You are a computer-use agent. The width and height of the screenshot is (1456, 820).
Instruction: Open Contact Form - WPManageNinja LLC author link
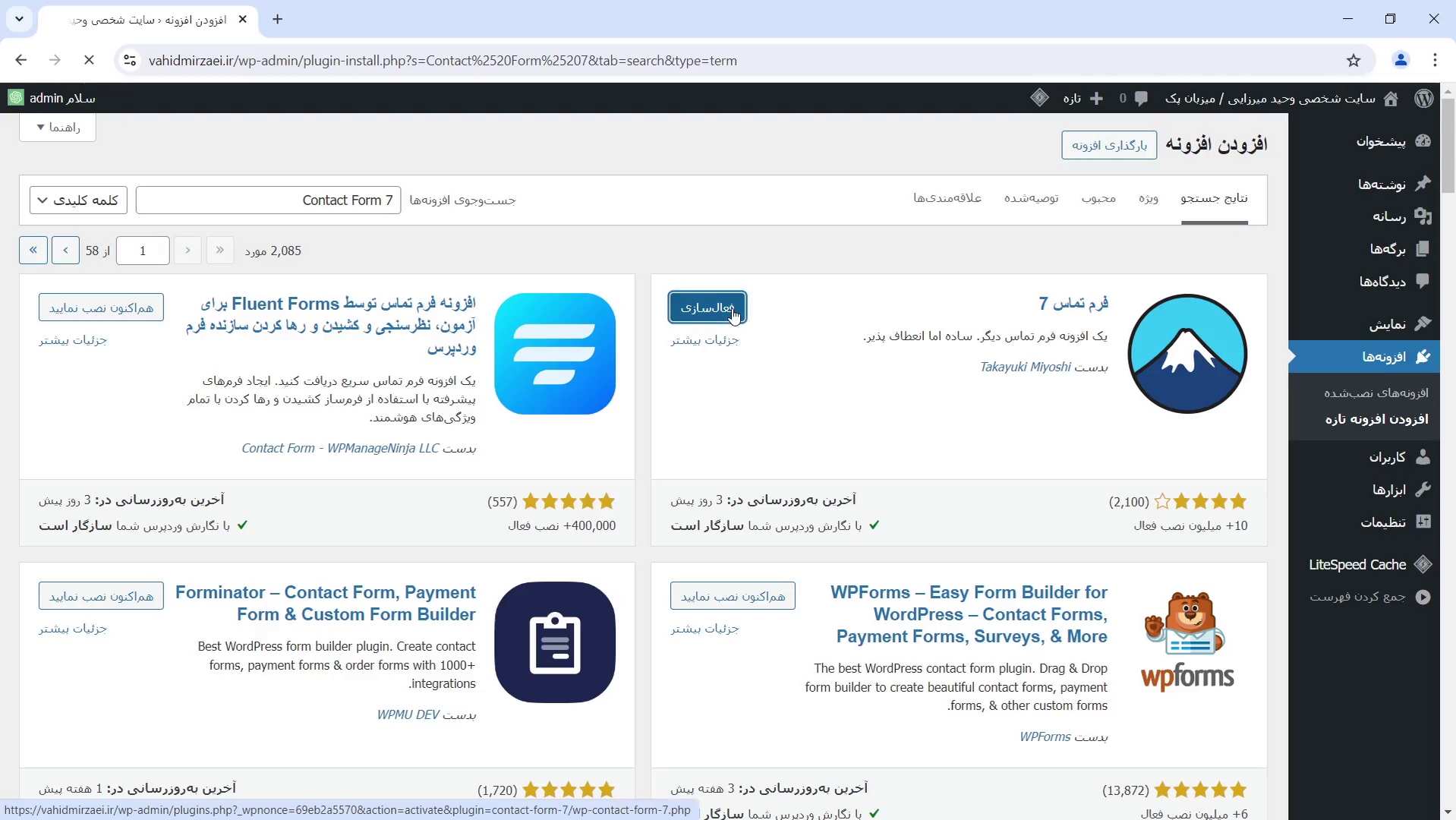pyautogui.click(x=340, y=448)
